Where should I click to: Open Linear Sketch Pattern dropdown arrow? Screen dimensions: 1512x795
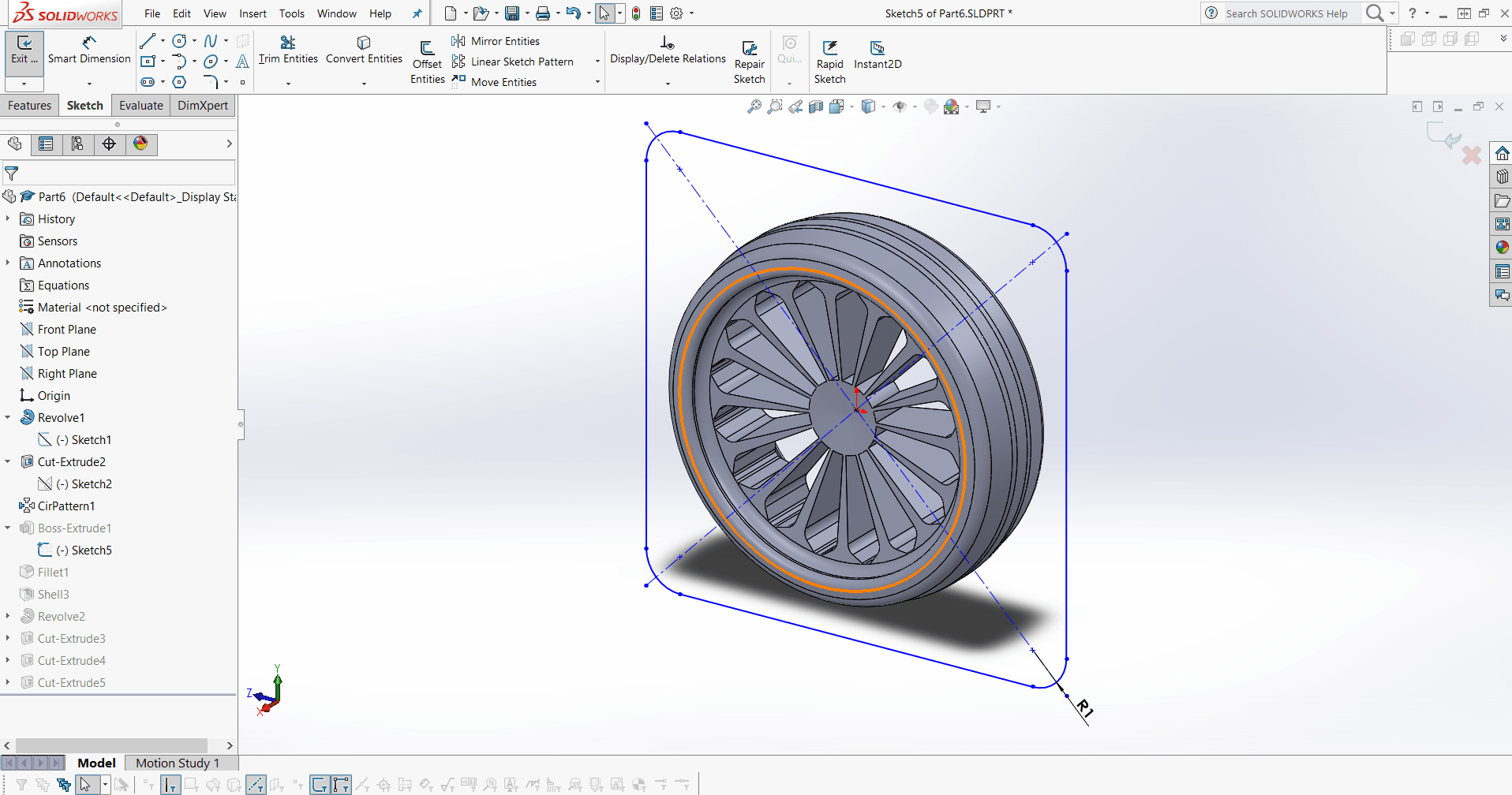point(597,62)
